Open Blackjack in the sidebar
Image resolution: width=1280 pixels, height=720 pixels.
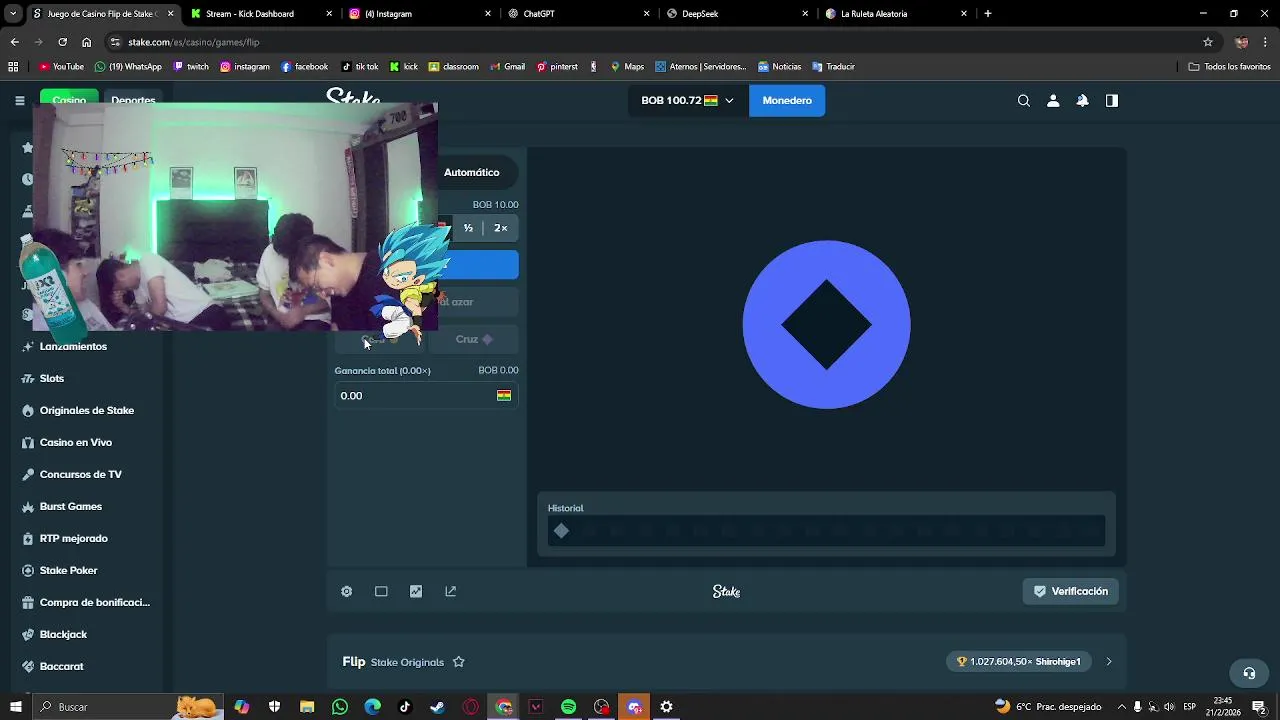[63, 634]
